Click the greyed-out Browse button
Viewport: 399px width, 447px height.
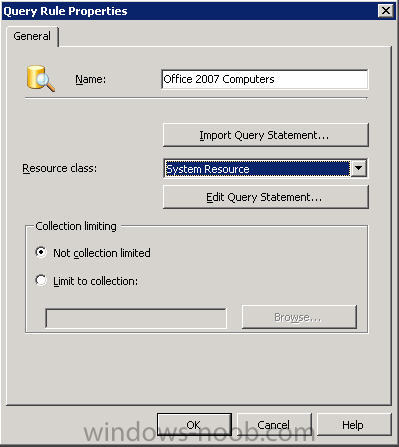[x=299, y=317]
